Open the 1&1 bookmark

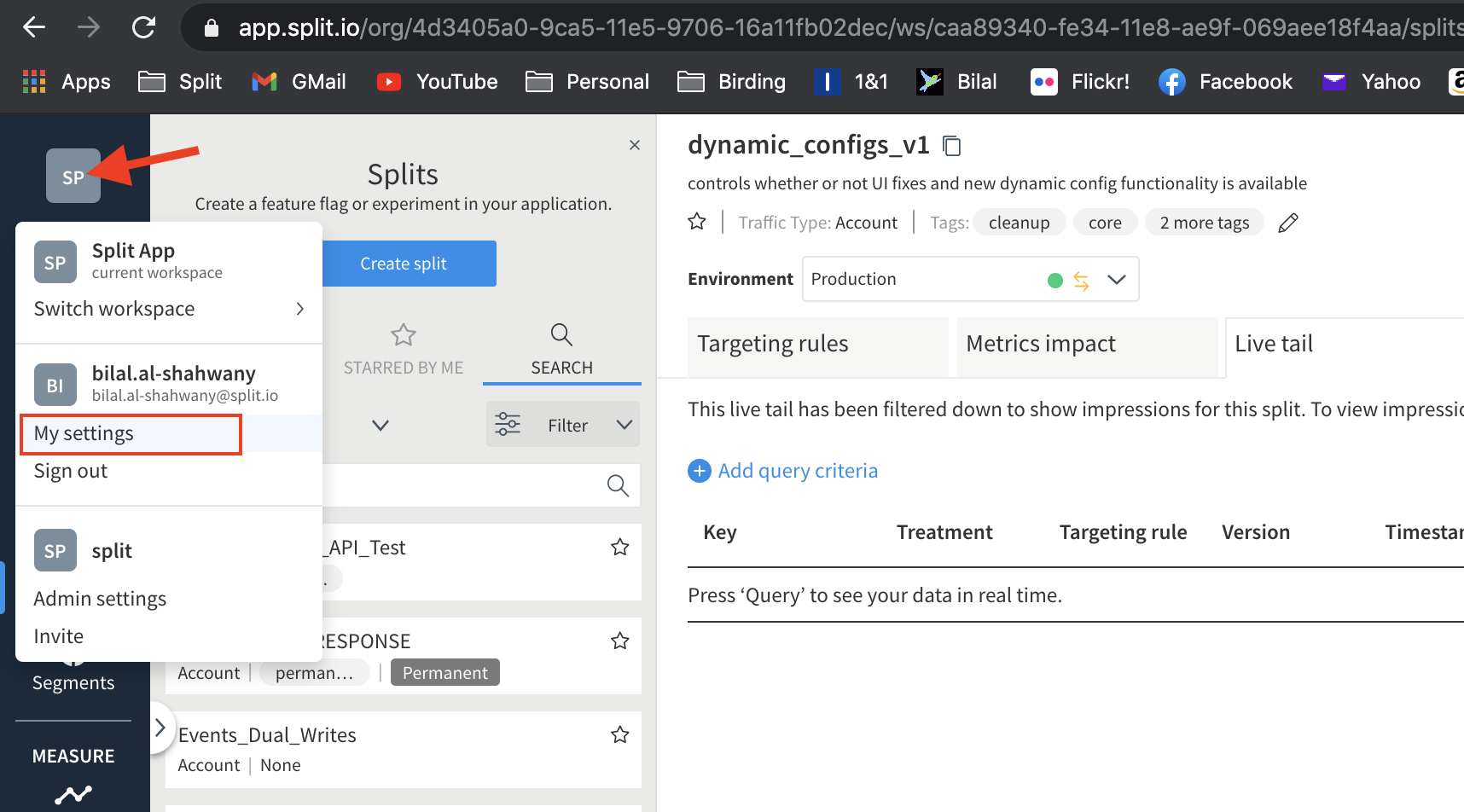pyautogui.click(x=851, y=82)
